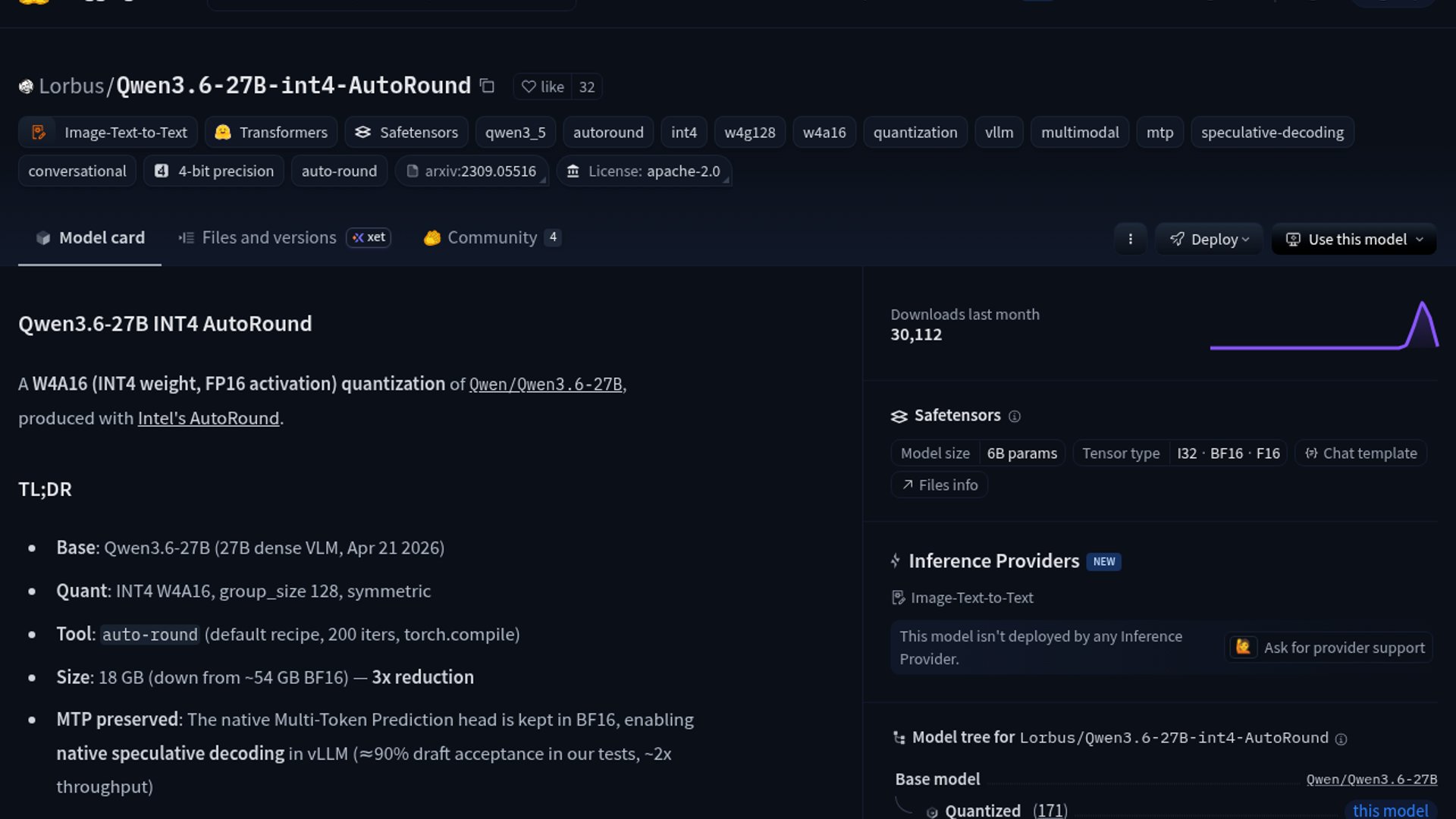Select the Image-Text-to-Text task tag
Image resolution: width=1456 pixels, height=819 pixels.
(108, 132)
